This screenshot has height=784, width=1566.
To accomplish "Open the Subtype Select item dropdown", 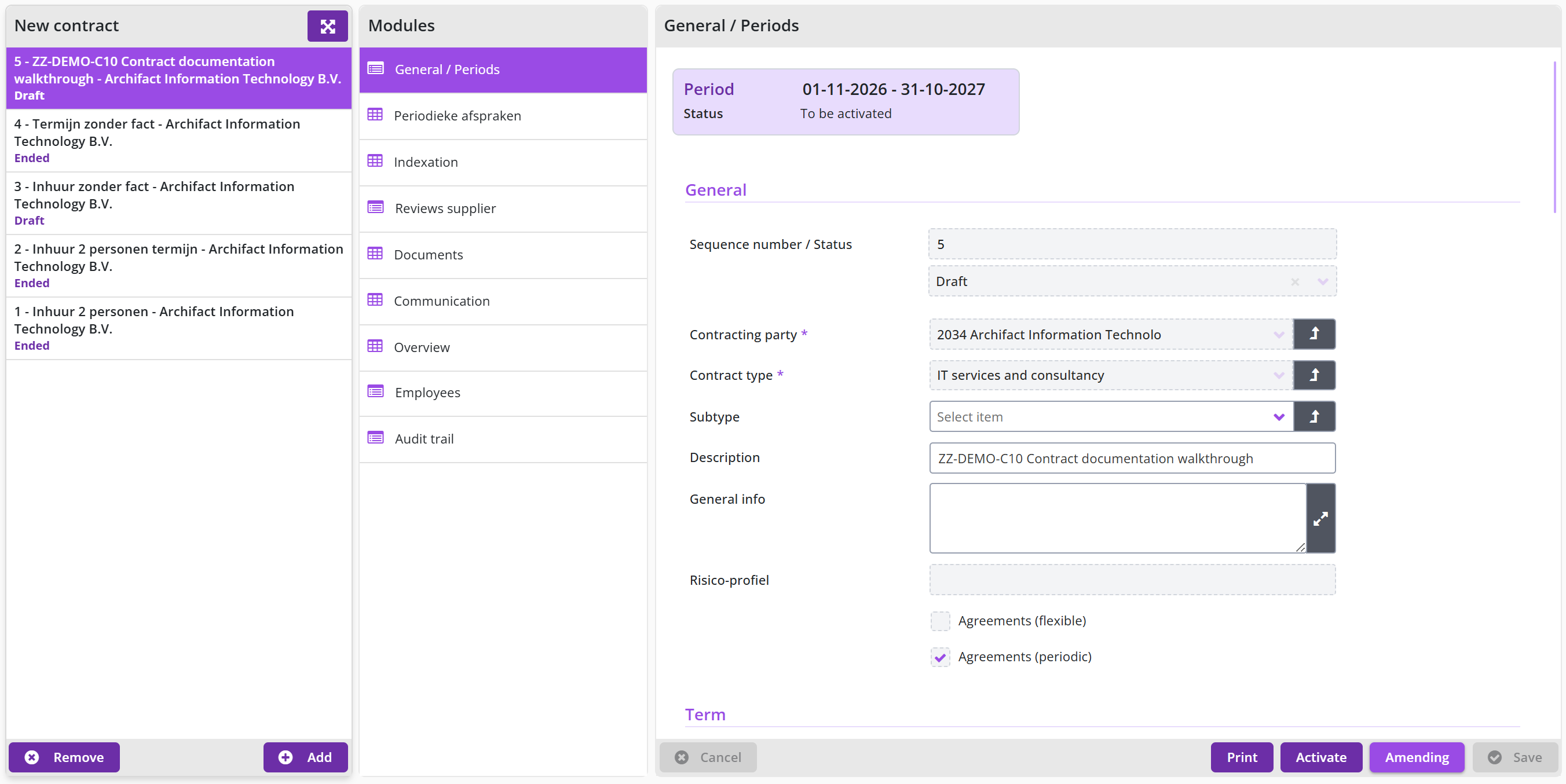I will pyautogui.click(x=1278, y=416).
